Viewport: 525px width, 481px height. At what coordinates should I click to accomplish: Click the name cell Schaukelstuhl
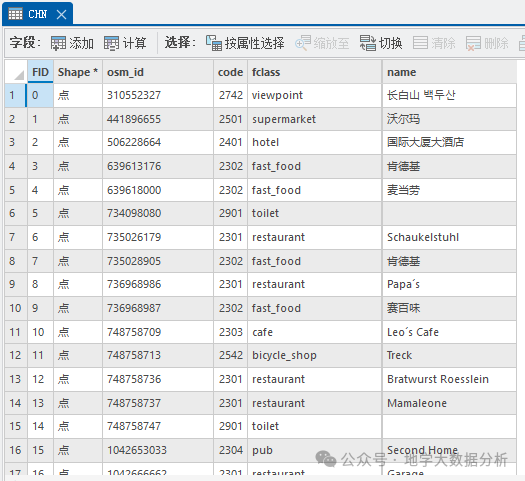click(449, 237)
